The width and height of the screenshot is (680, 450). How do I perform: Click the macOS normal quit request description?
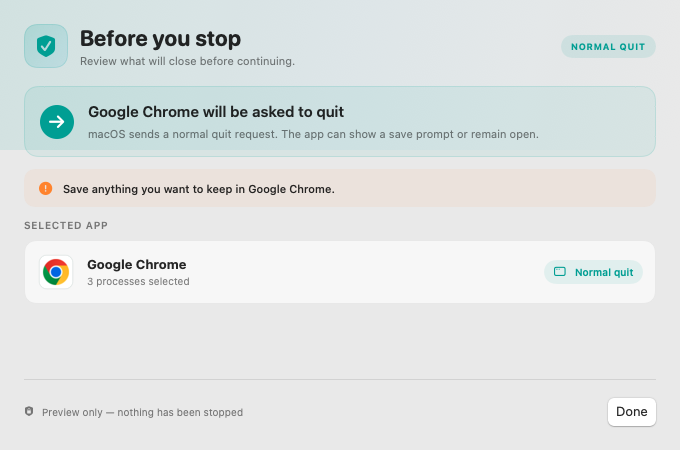click(313, 134)
